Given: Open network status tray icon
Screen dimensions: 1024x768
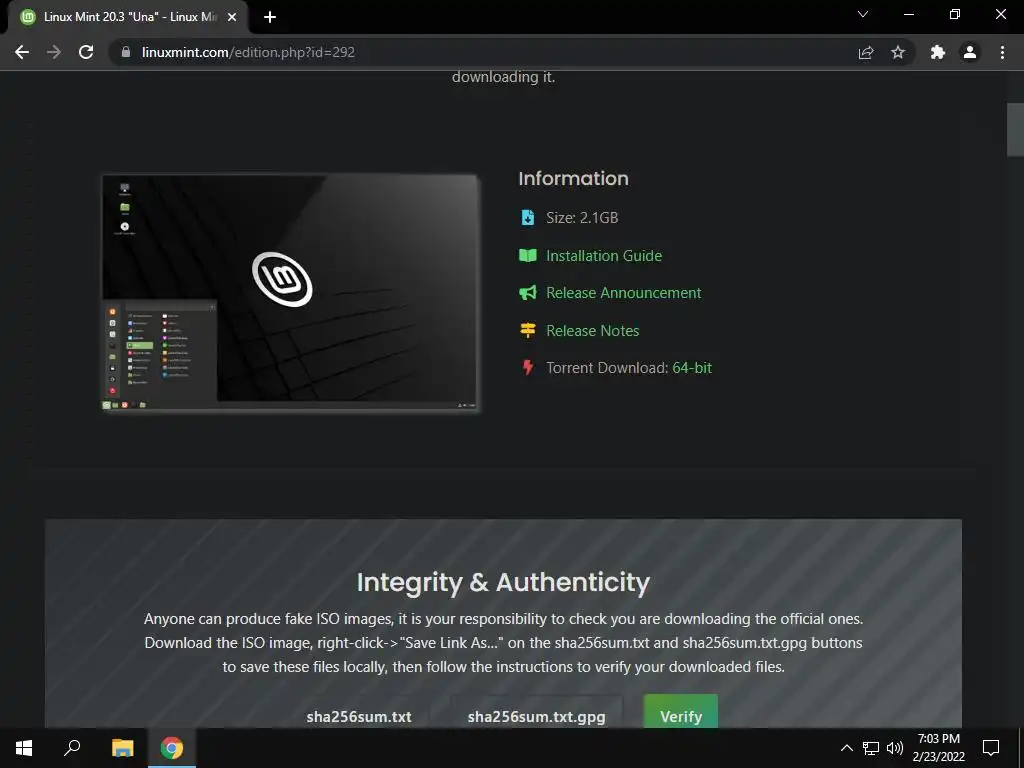Looking at the screenshot, I should click(x=871, y=748).
